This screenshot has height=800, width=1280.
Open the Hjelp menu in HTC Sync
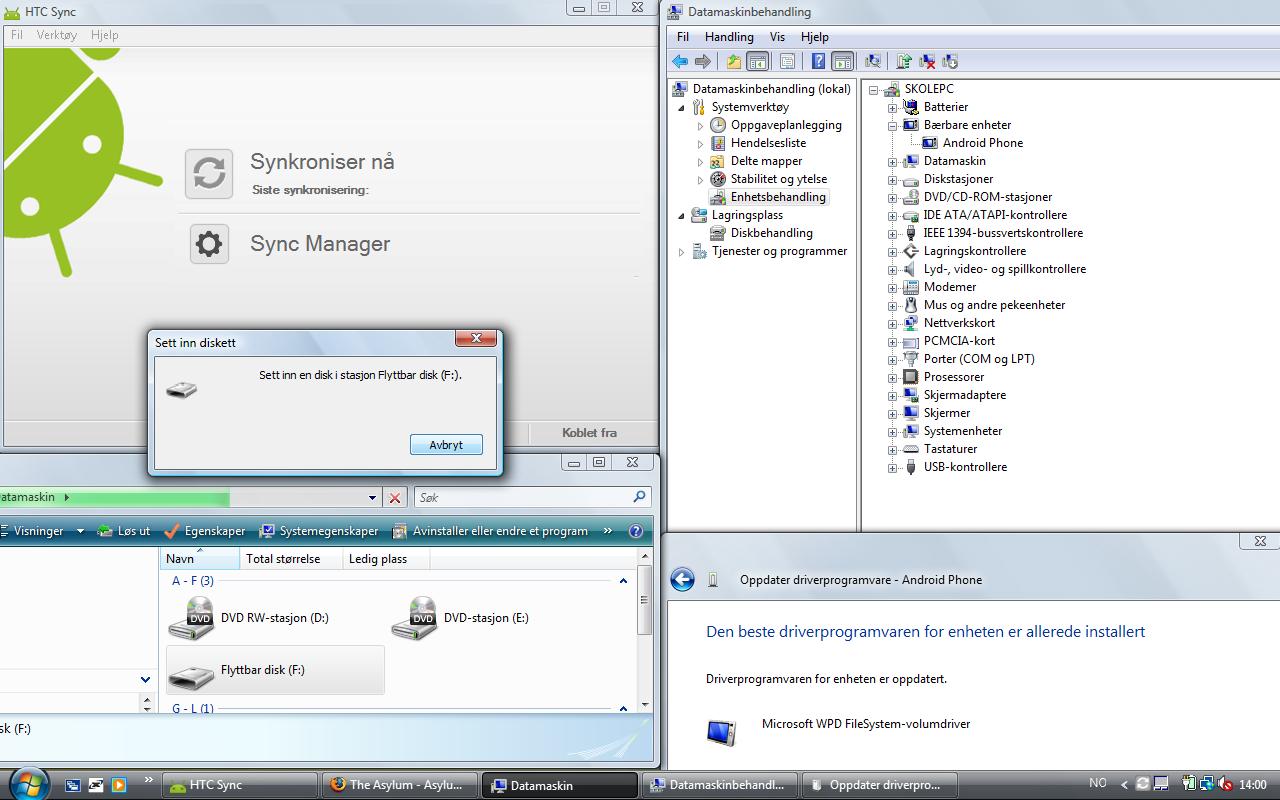click(x=104, y=34)
